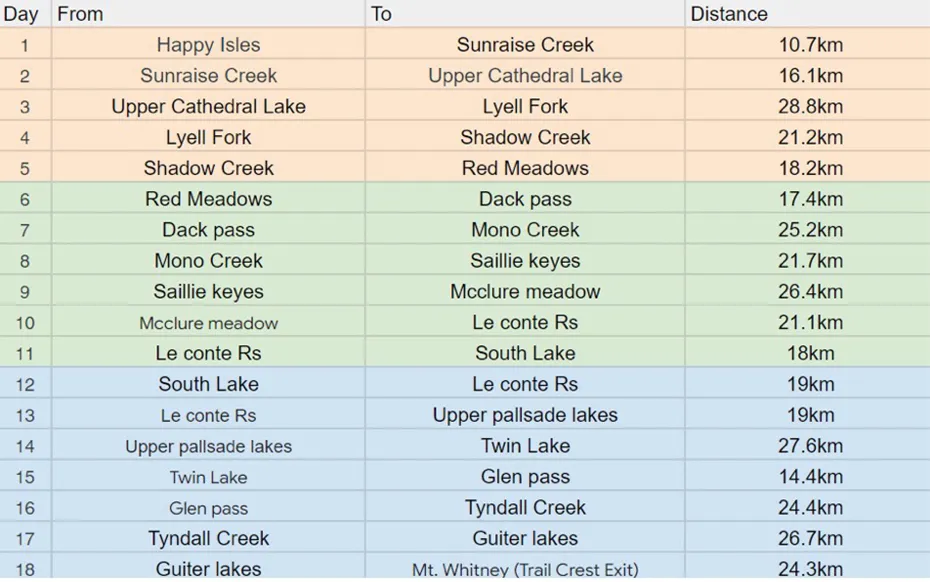930x582 pixels.
Task: Click the 18km distance cell
Action: tap(810, 353)
